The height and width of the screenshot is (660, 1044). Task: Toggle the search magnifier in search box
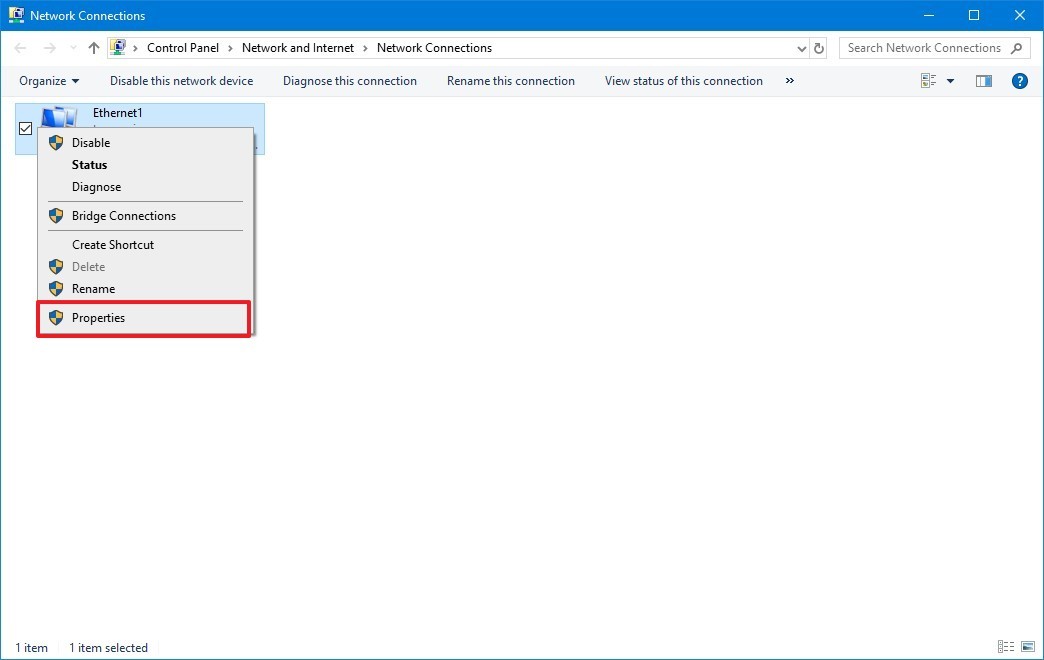tap(1018, 47)
